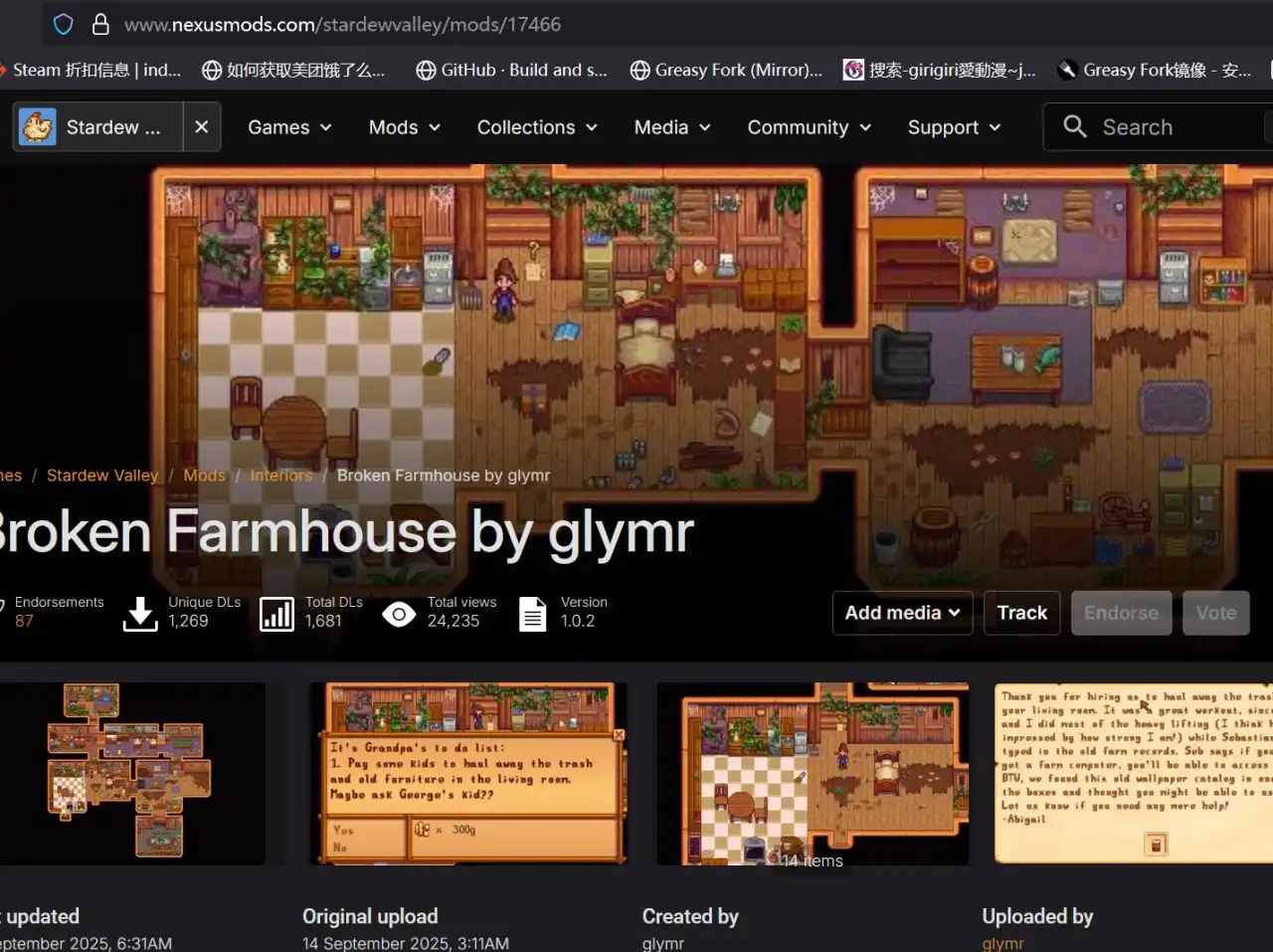Viewport: 1273px width, 952px height.
Task: Click the shield tracking protection icon
Action: pos(63,24)
